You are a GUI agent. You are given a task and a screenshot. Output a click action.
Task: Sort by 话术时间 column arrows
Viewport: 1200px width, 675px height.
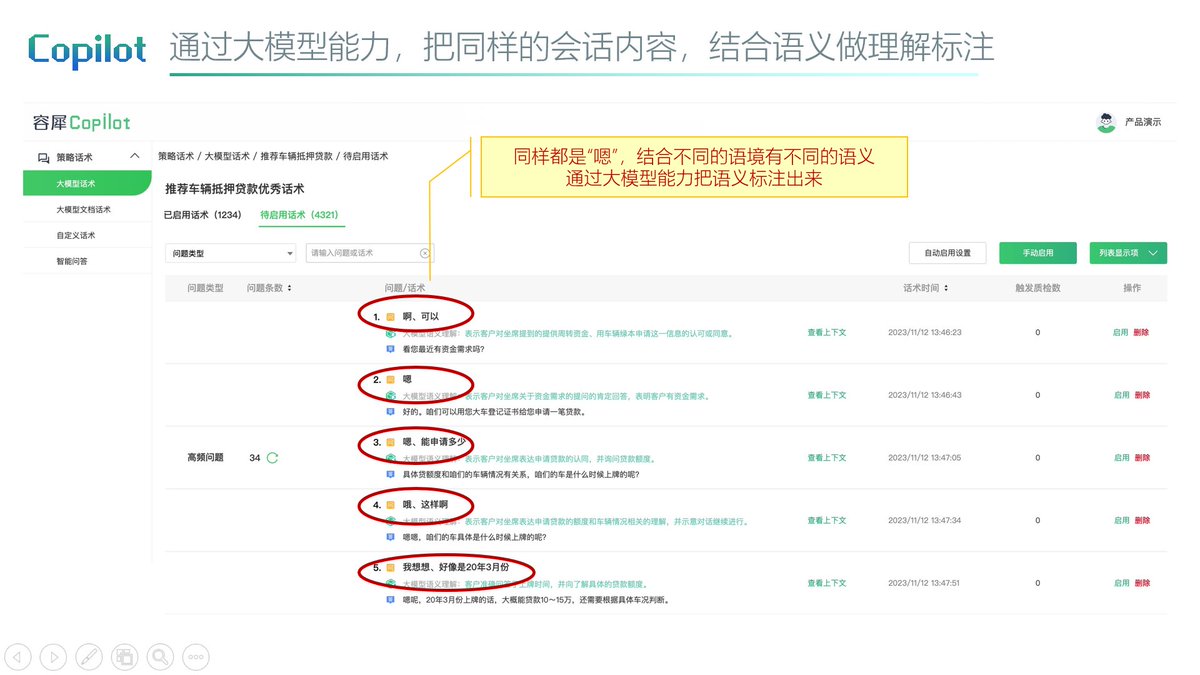946,288
